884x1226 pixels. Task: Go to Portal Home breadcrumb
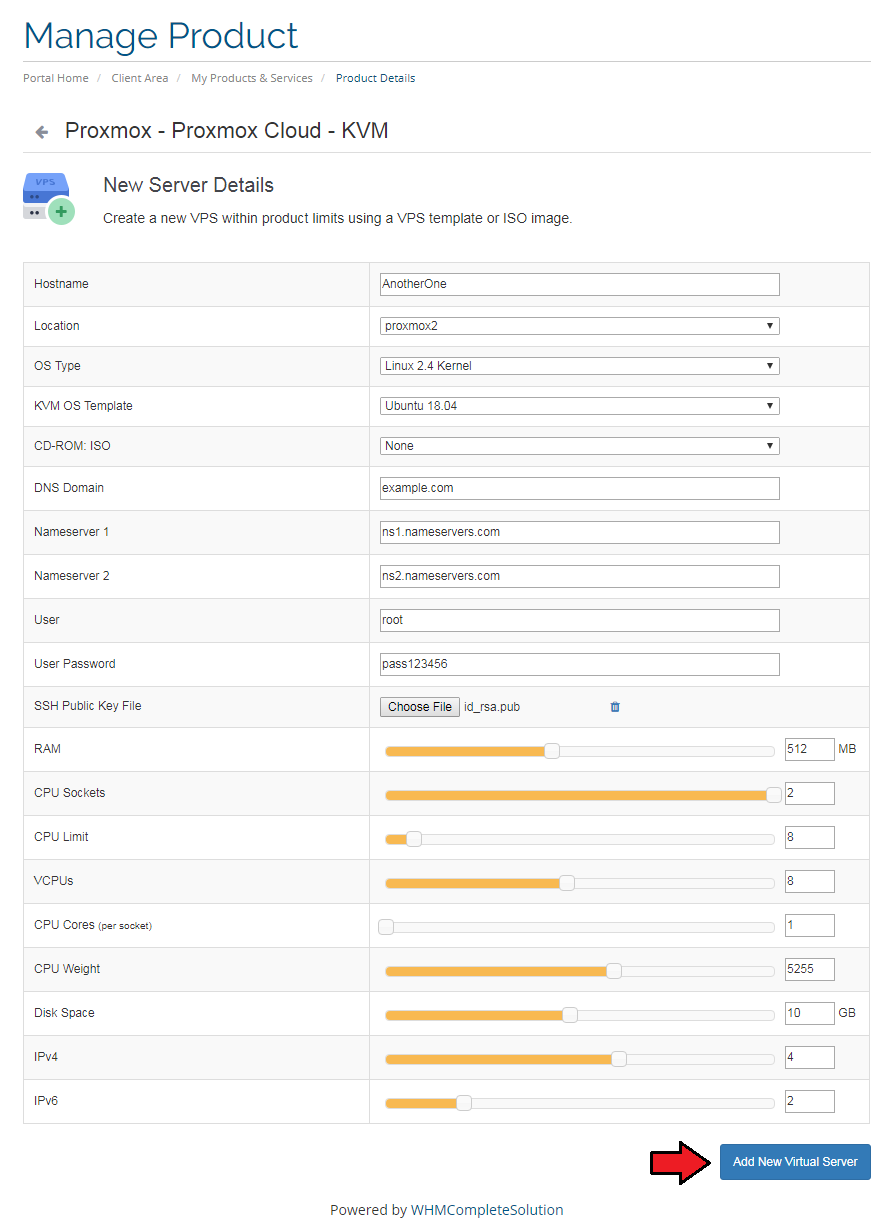click(56, 78)
